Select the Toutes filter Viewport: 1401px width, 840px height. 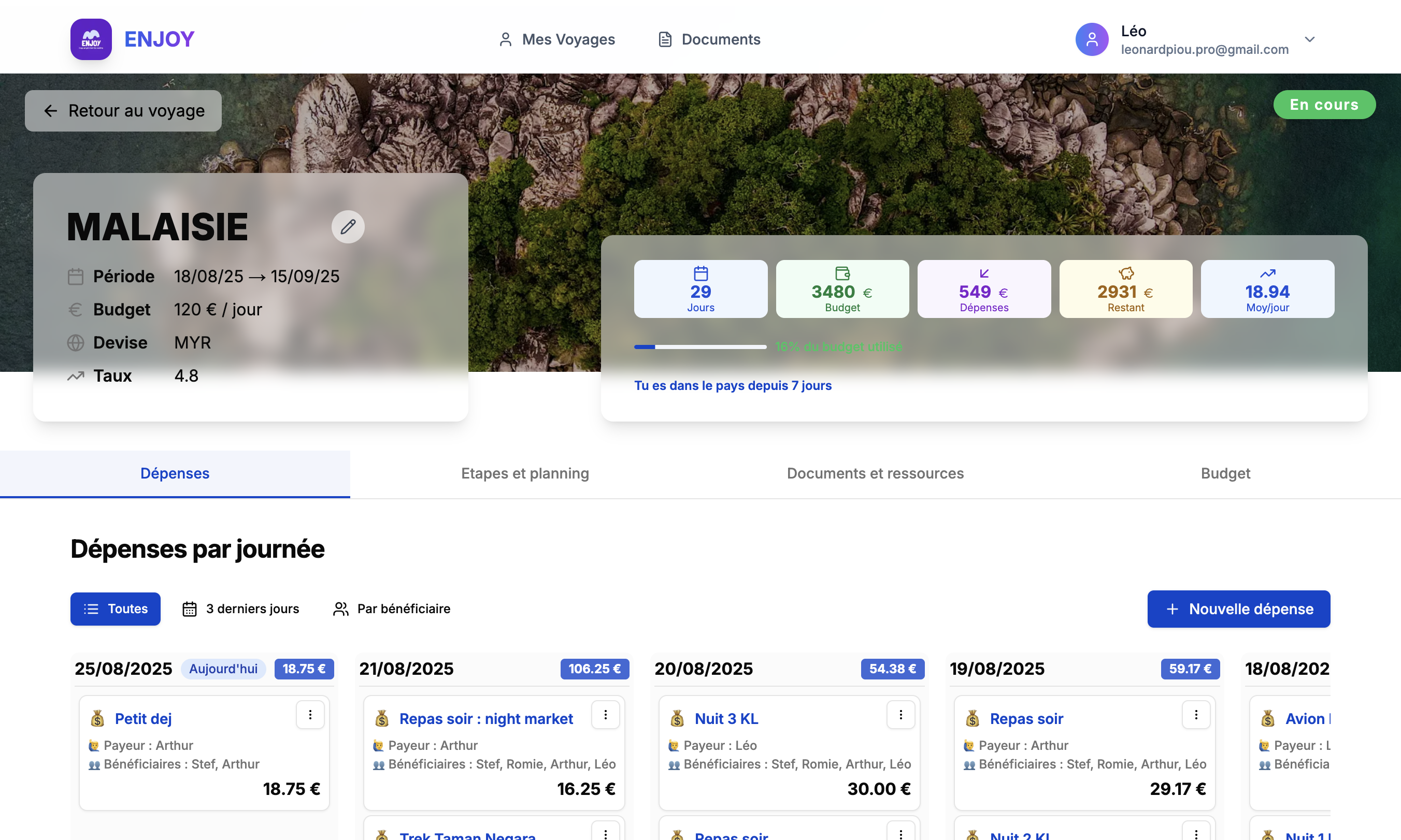pos(116,609)
